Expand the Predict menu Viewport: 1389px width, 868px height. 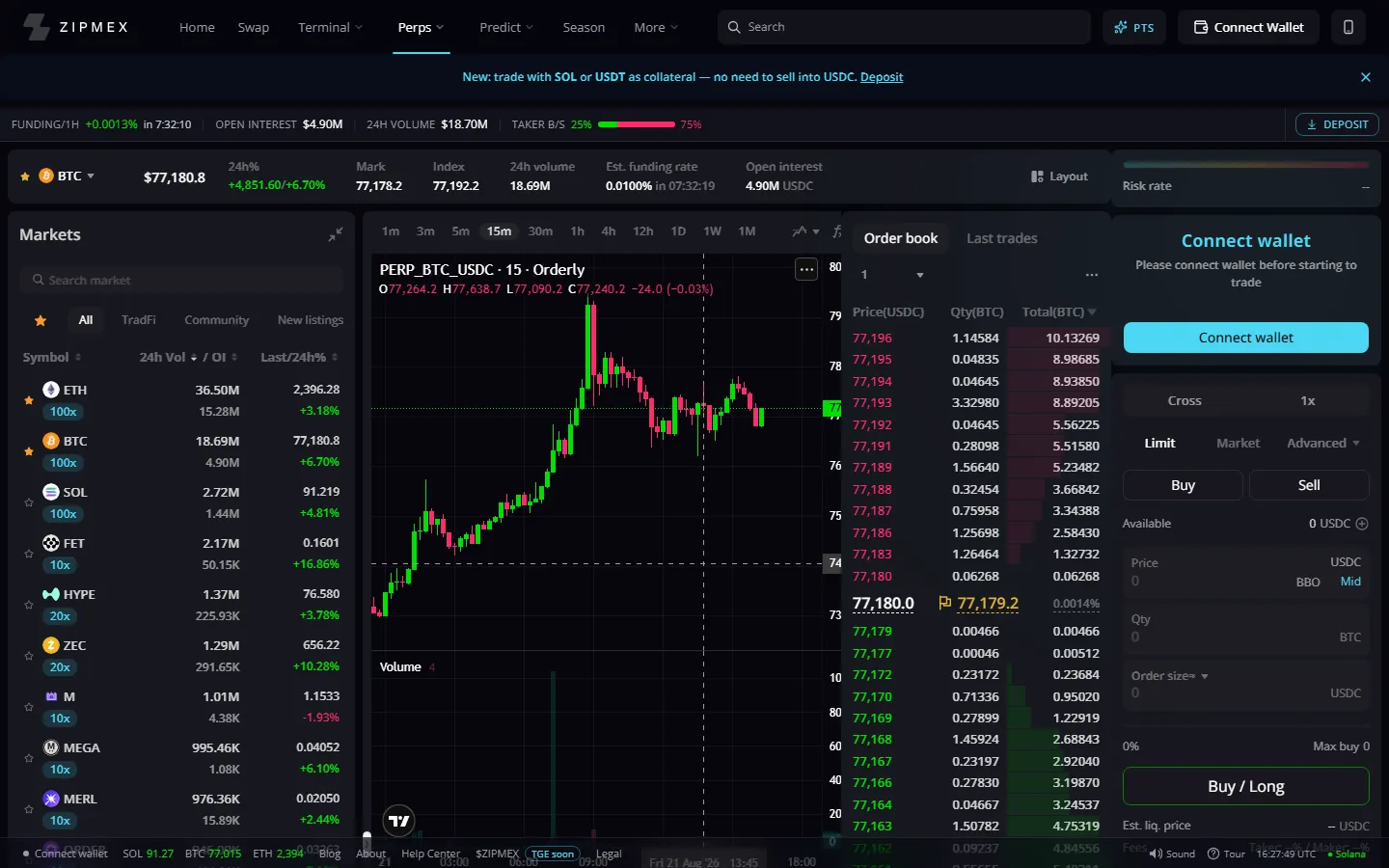click(506, 27)
